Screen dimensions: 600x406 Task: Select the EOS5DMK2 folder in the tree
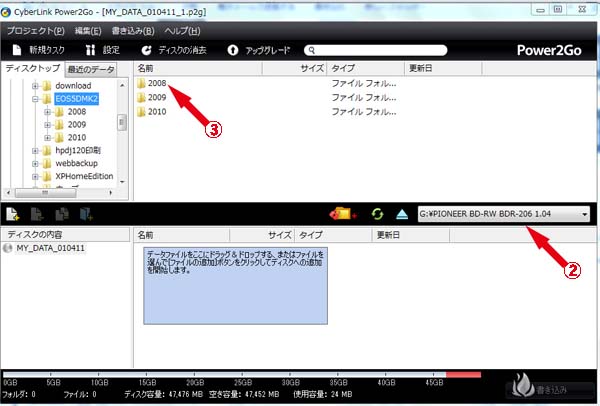pyautogui.click(x=77, y=99)
